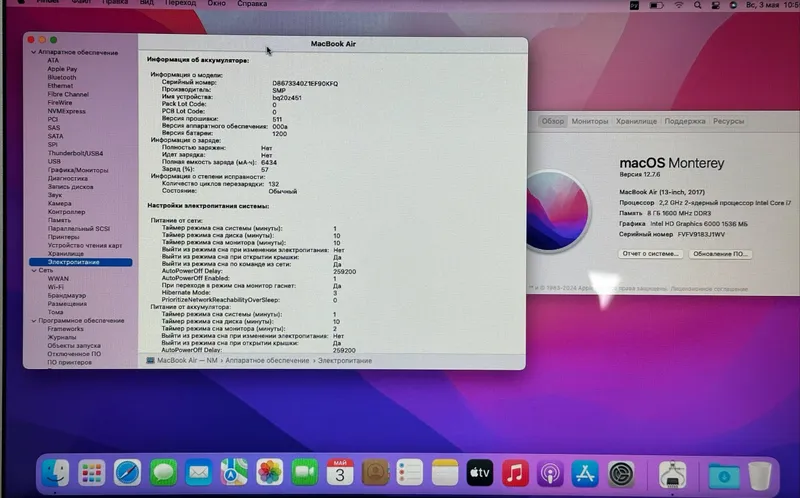
Task: Open Maps app in the Dock
Action: 234,472
